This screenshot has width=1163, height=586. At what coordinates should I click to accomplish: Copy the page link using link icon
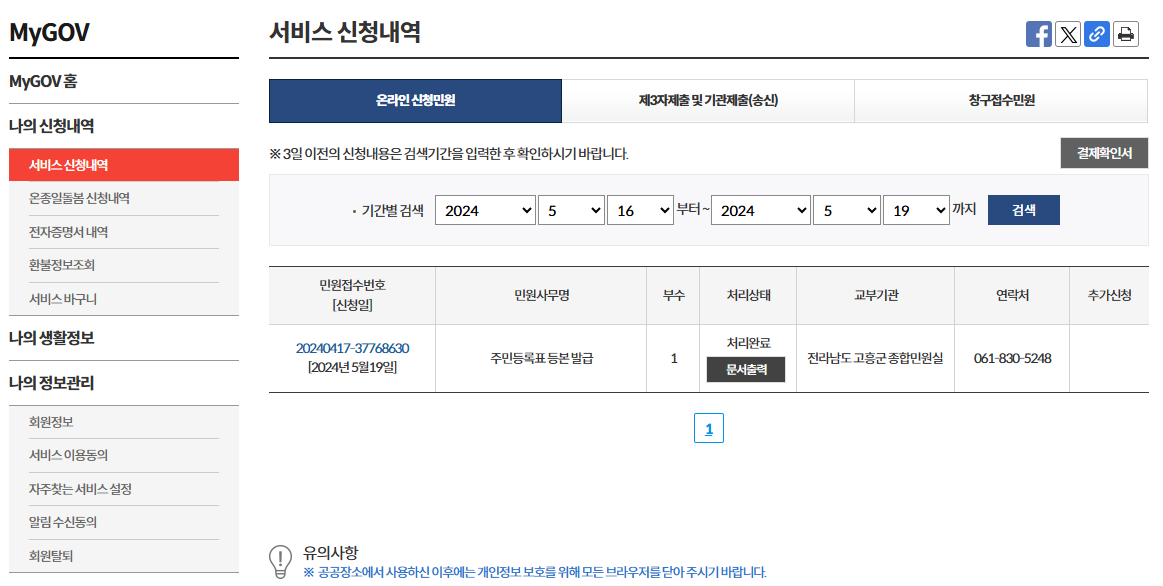click(1096, 33)
